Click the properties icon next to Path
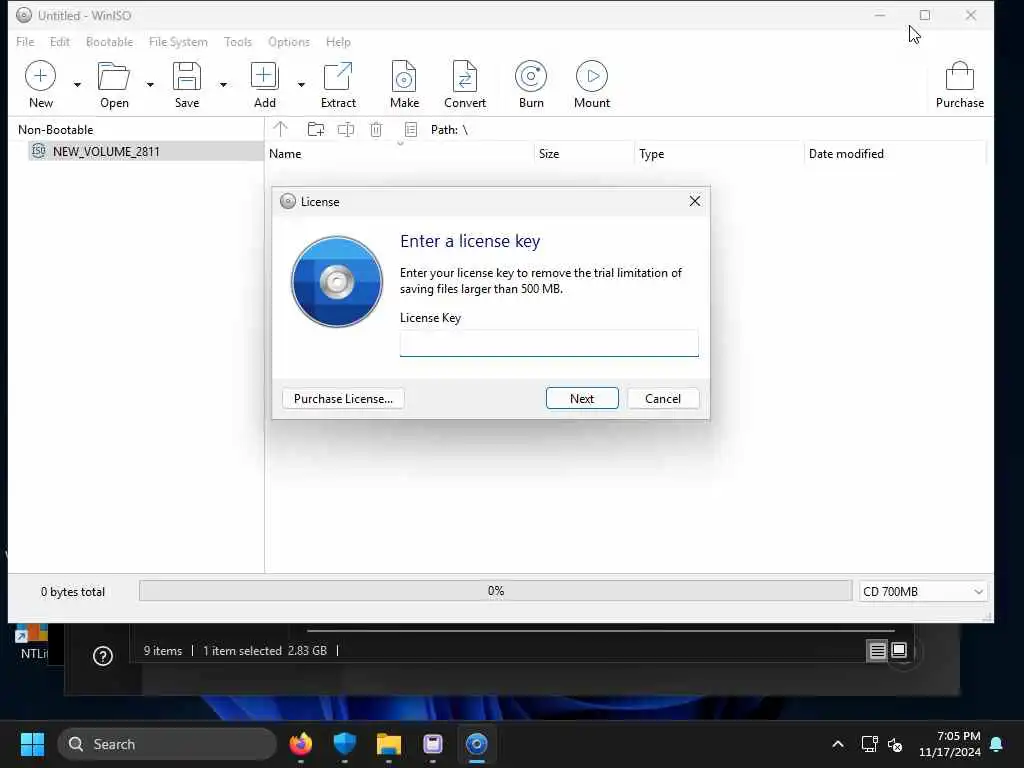 tap(411, 129)
